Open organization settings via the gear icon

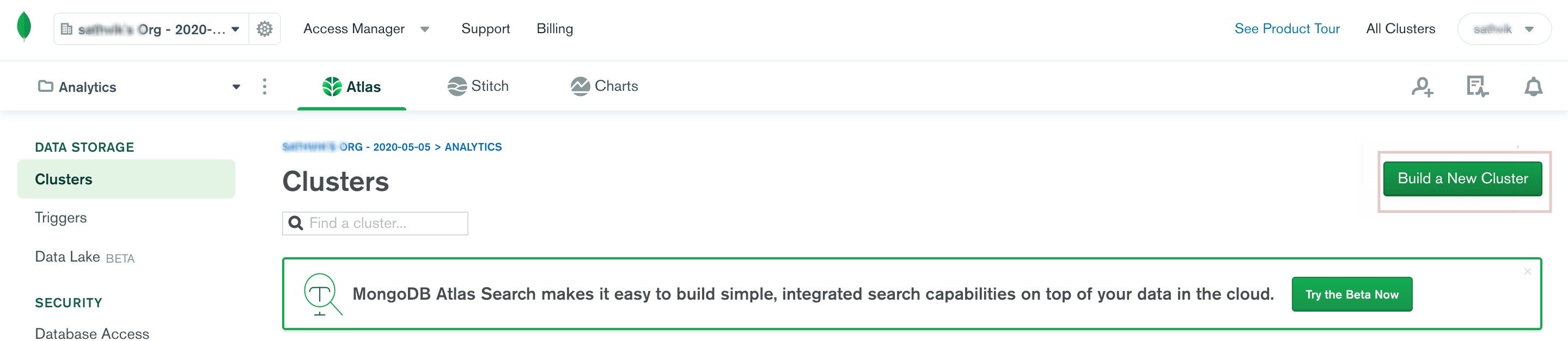(x=264, y=28)
